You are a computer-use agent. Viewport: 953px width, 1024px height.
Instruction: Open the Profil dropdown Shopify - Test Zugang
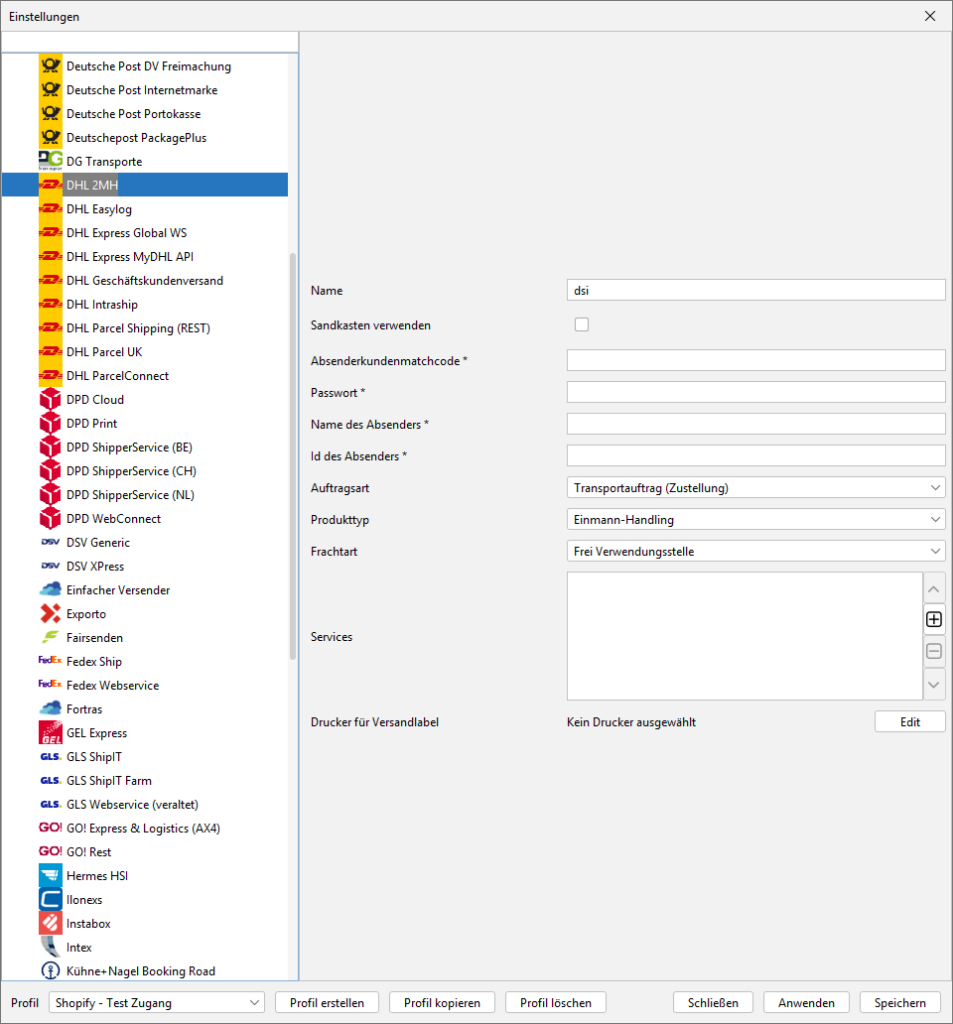coord(156,1003)
